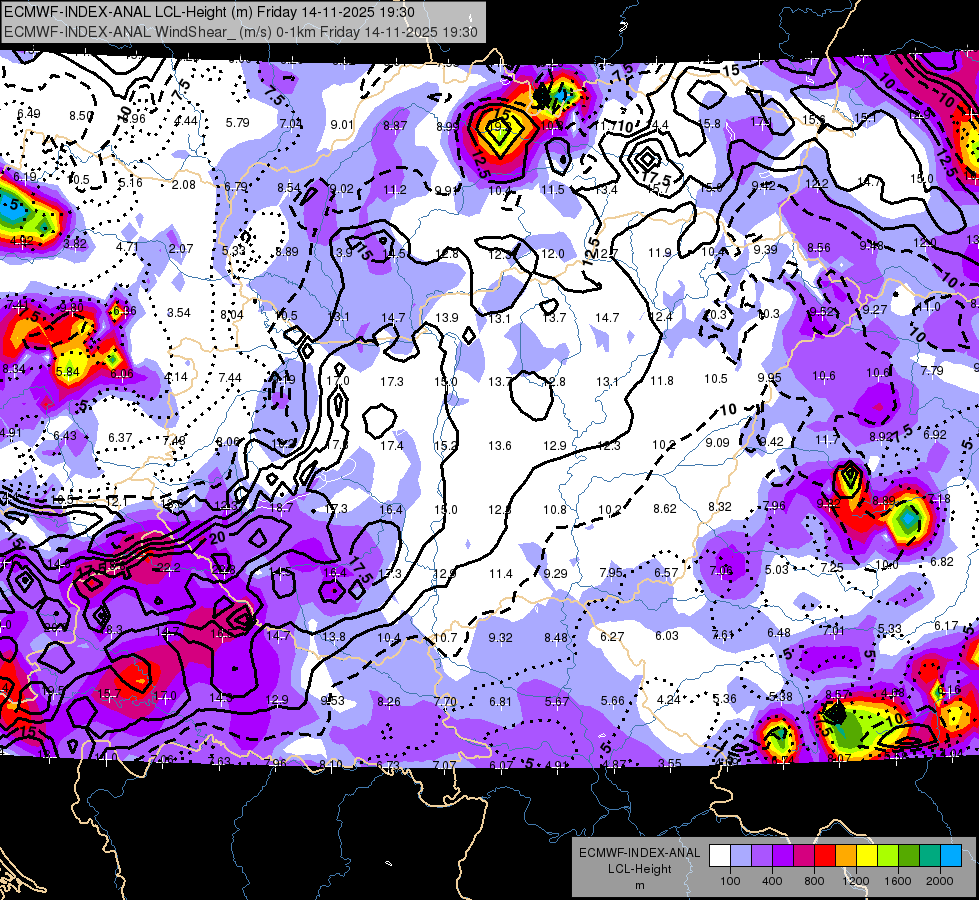Click the '100' legend tick label
The width and height of the screenshot is (979, 900).
coord(730,881)
